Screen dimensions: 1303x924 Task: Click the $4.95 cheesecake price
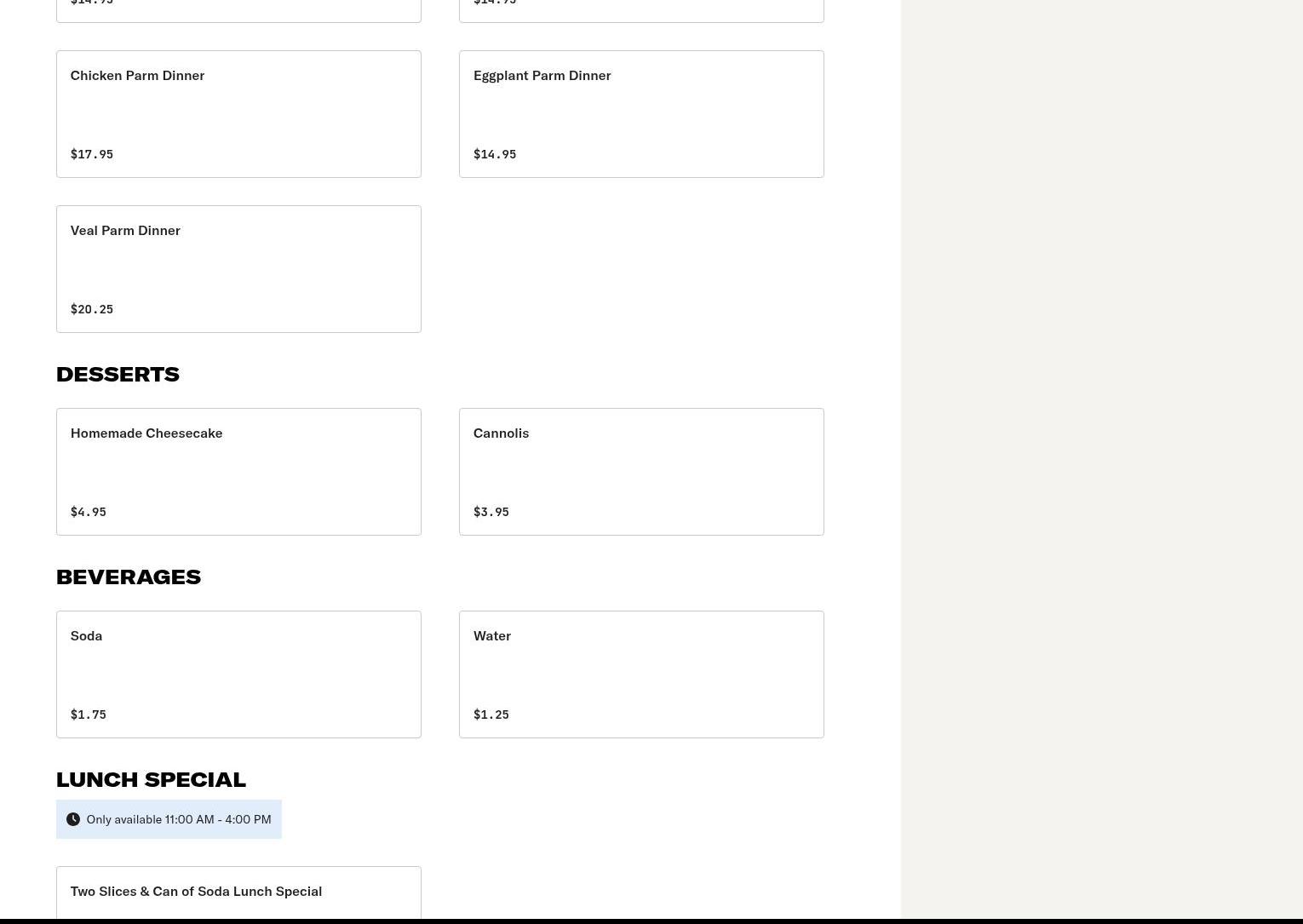[89, 512]
